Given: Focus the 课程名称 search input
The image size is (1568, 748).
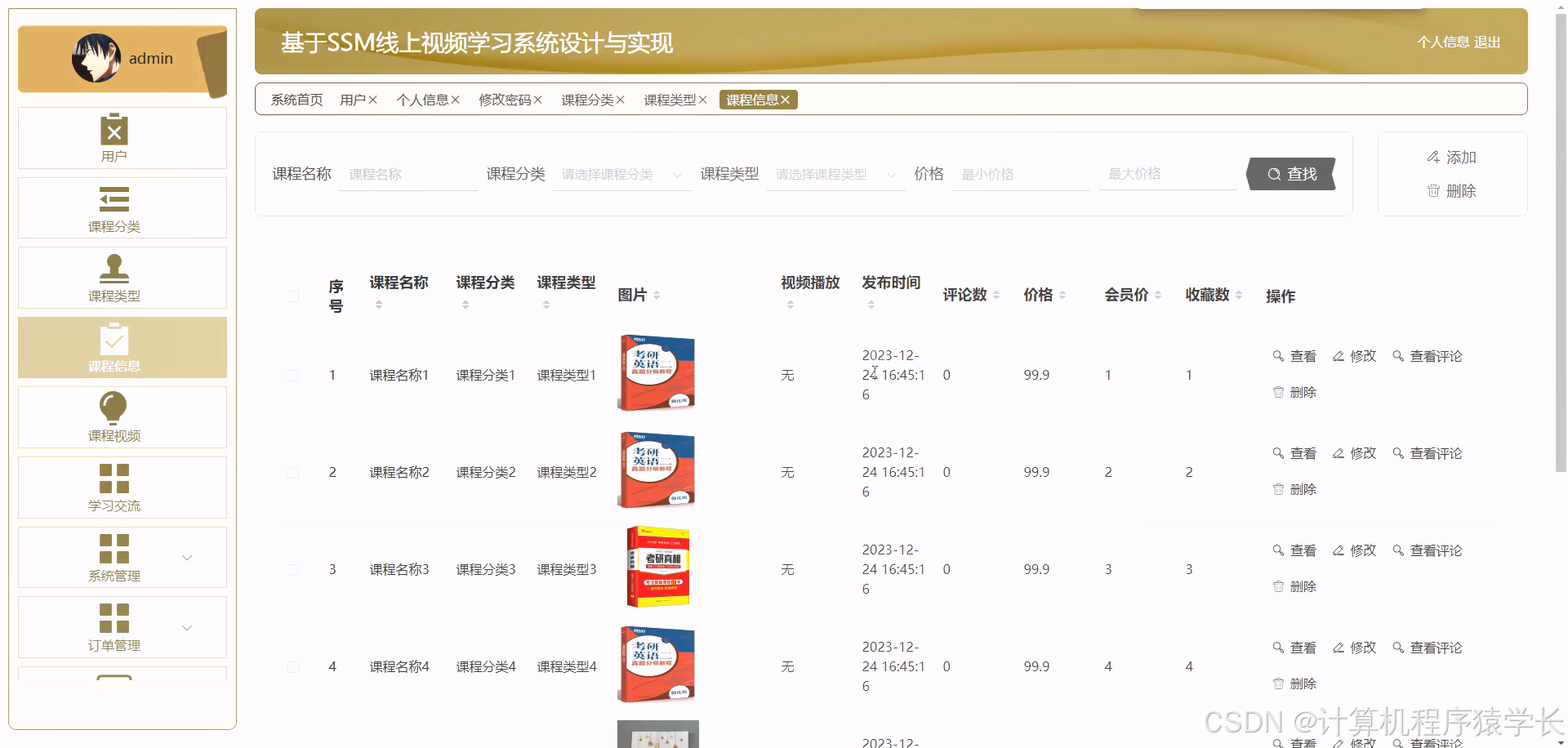Looking at the screenshot, I should click(x=408, y=175).
